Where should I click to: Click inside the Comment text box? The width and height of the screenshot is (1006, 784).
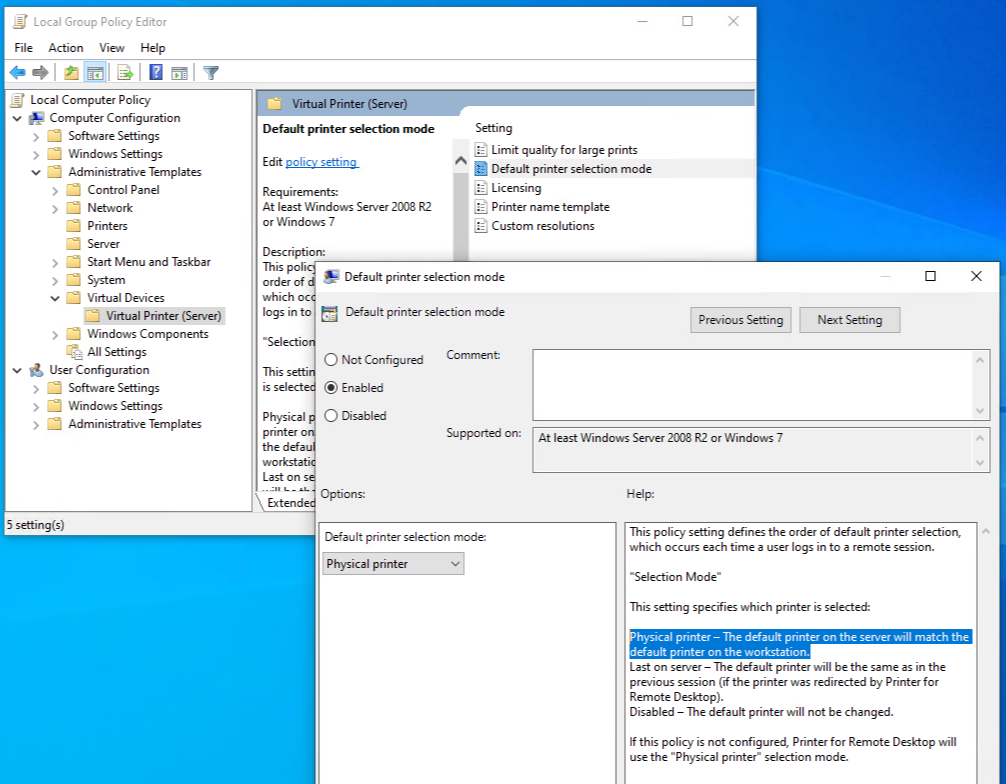pos(752,384)
